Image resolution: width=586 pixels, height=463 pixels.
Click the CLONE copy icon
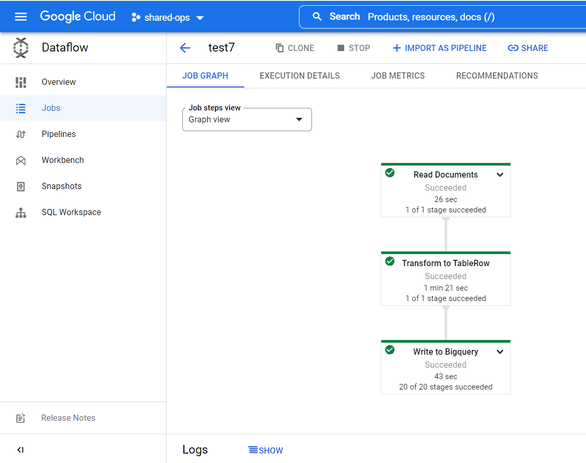pyautogui.click(x=279, y=48)
